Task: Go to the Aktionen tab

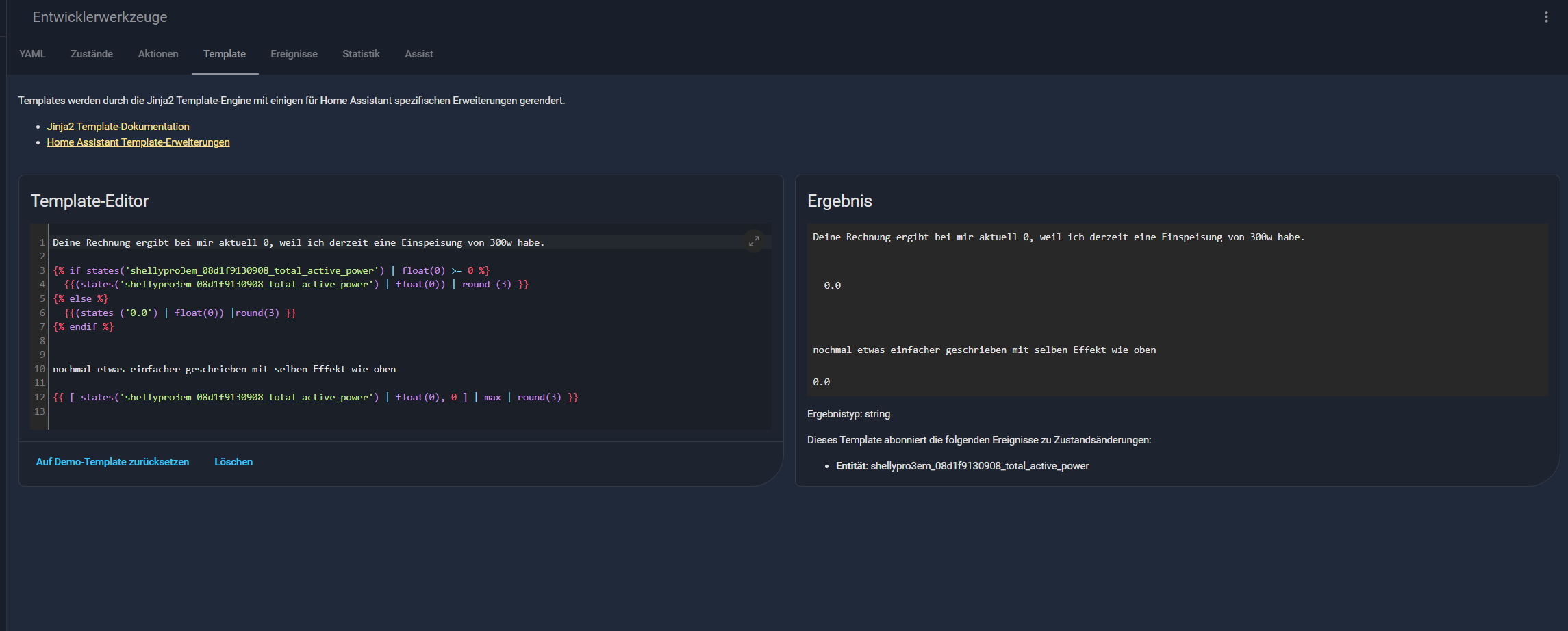Action: pyautogui.click(x=158, y=54)
